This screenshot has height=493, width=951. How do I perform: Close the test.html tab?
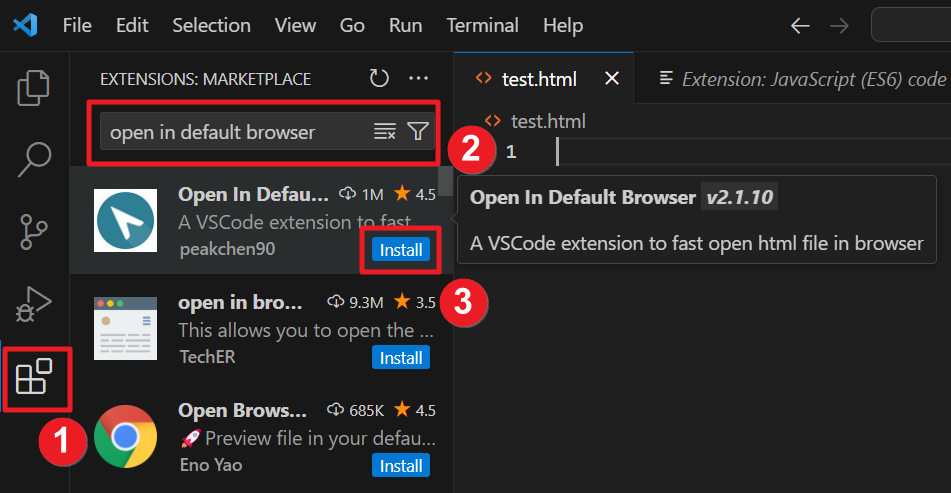tap(612, 78)
